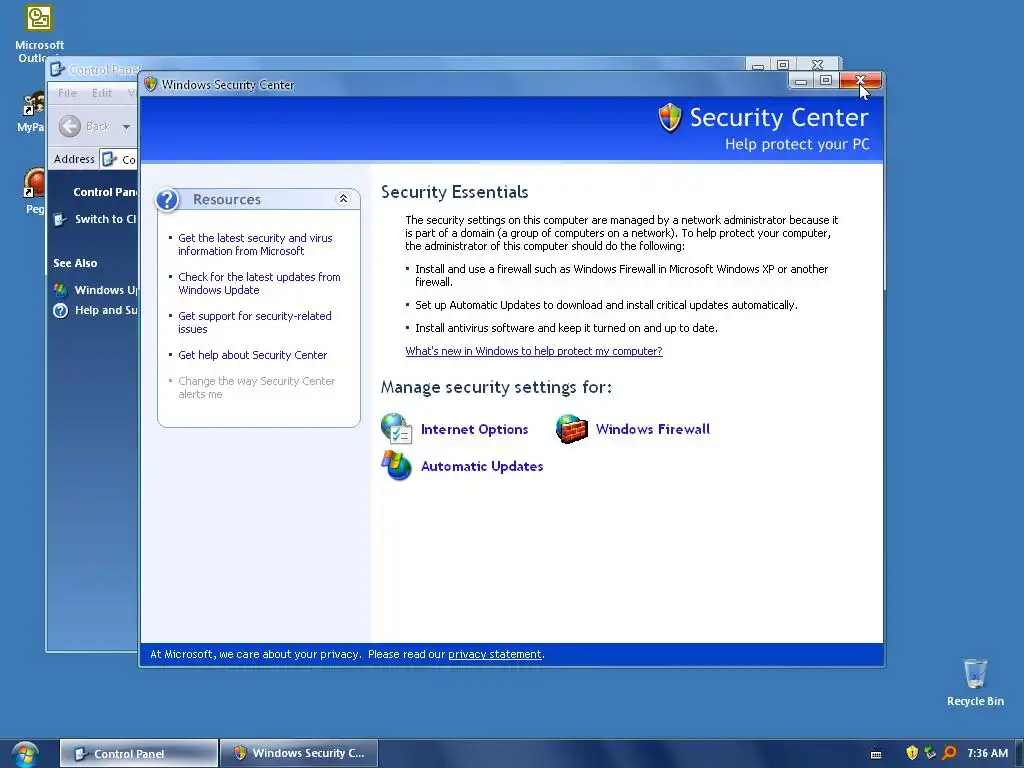Click the Start orb button
Viewport: 1024px width, 768px height.
(25, 754)
